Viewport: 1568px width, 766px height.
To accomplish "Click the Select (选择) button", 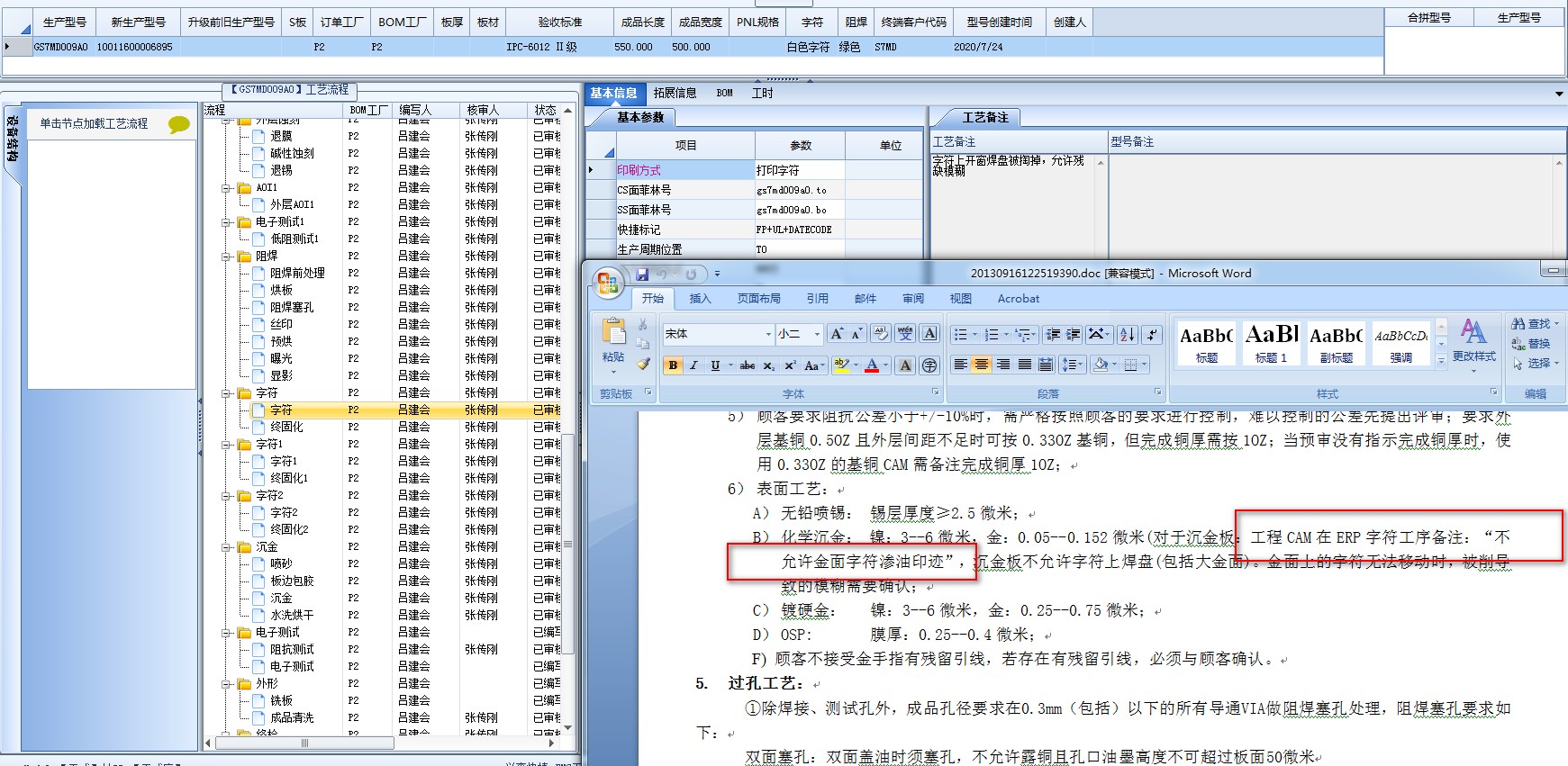I will [x=1536, y=364].
